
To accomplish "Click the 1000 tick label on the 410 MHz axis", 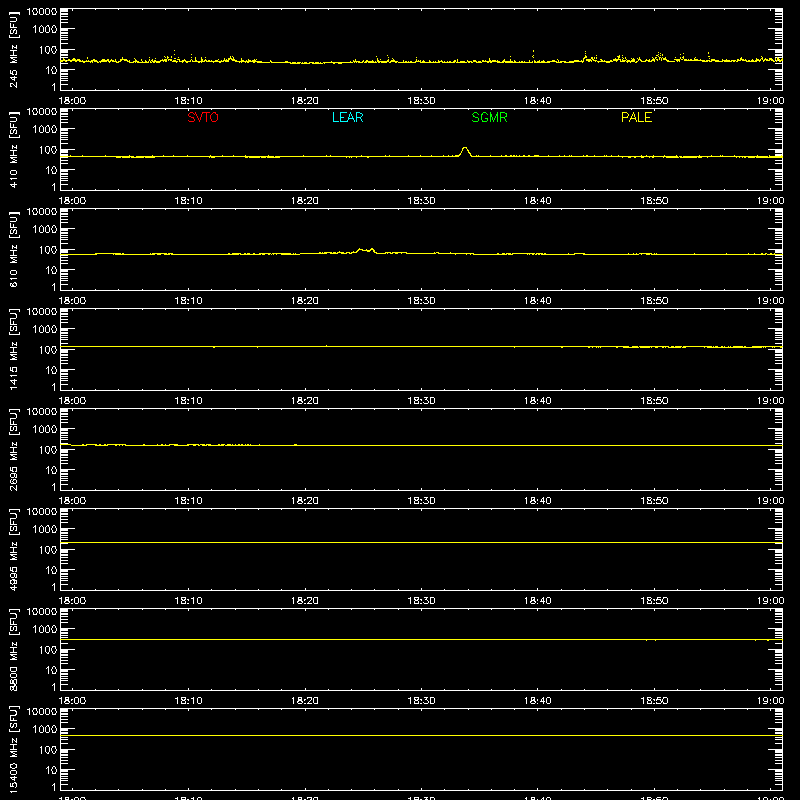I will point(45,130).
